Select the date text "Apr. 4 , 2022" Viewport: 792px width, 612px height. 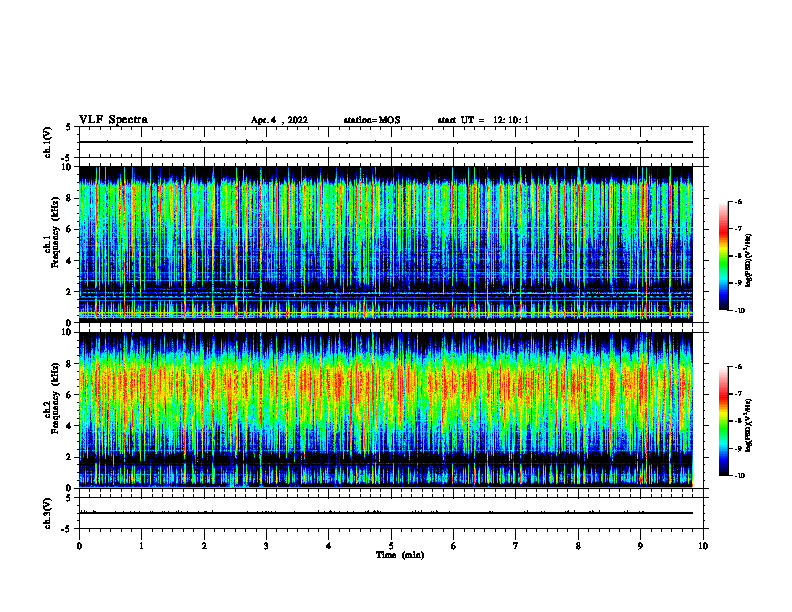(x=279, y=120)
